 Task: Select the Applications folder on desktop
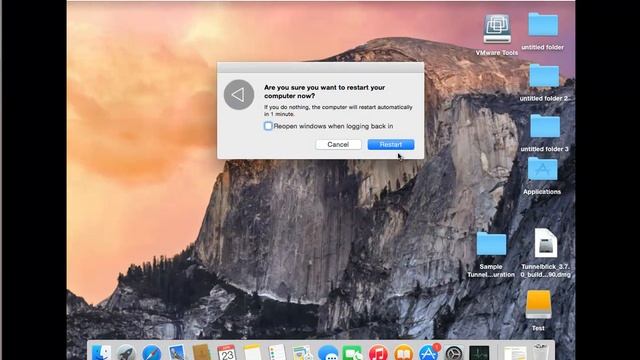[542, 169]
